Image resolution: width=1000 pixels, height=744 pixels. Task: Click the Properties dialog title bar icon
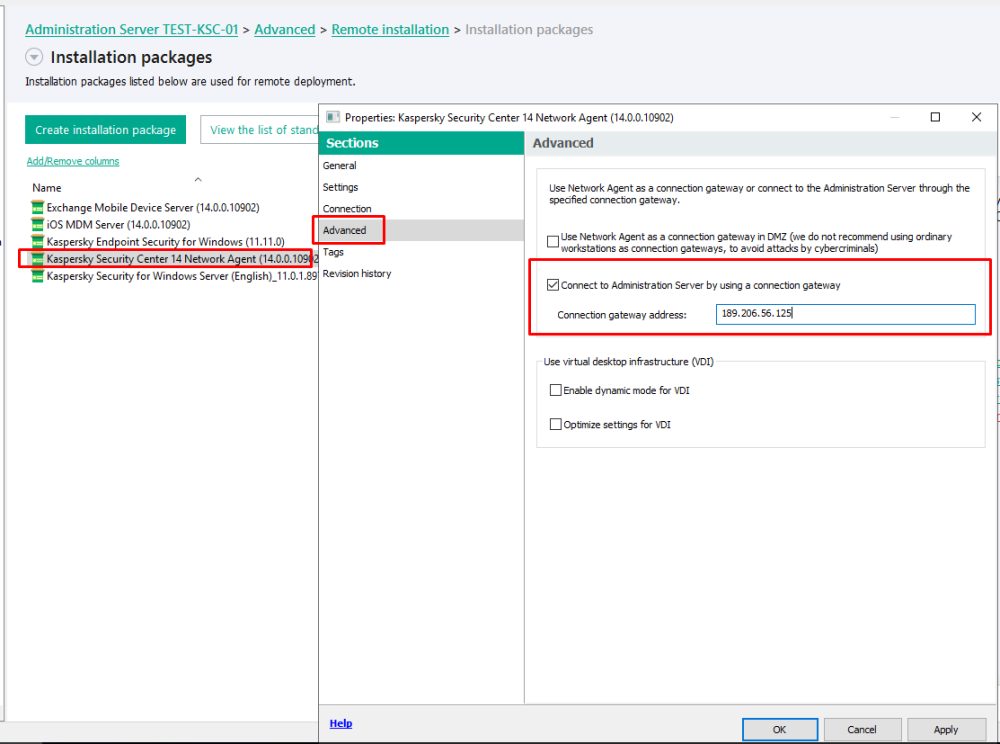pyautogui.click(x=332, y=117)
